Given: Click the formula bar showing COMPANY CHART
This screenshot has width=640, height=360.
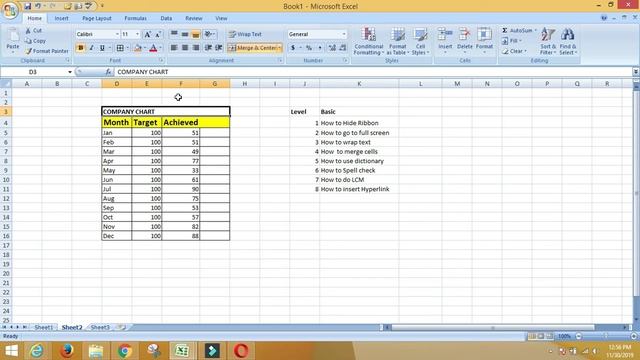Looking at the screenshot, I should (373, 72).
